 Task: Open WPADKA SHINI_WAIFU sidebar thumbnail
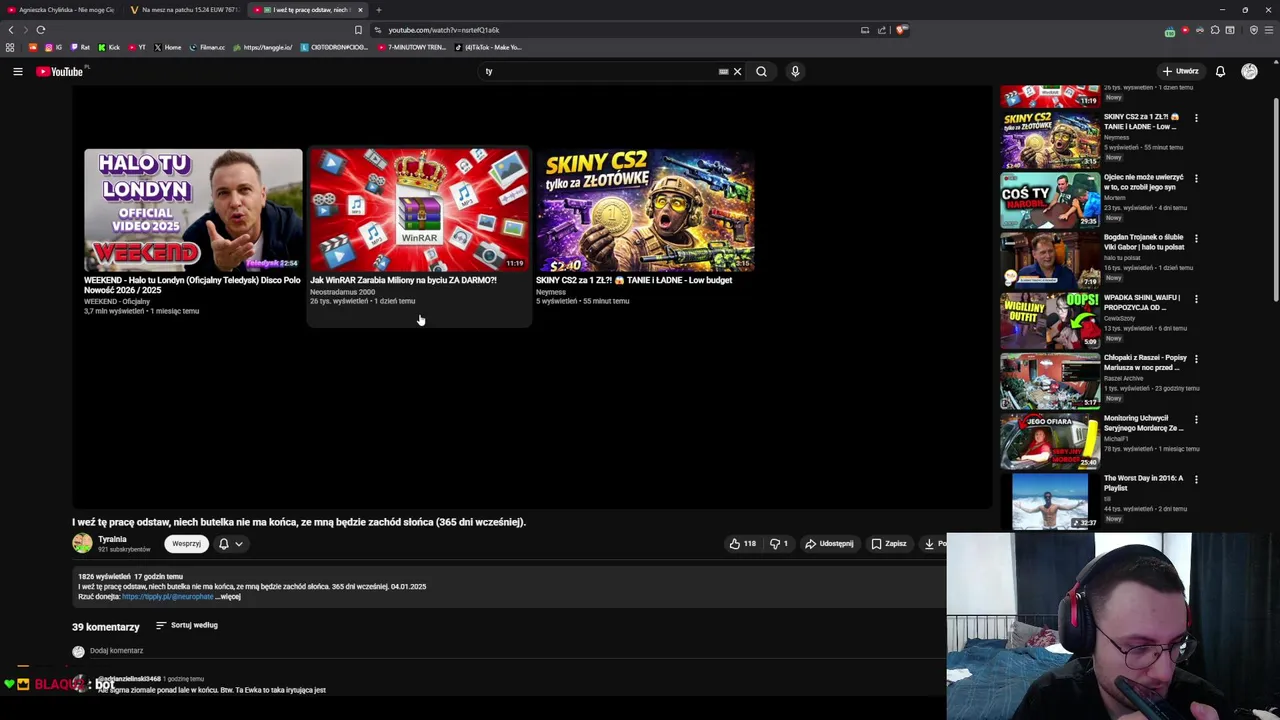tap(1050, 319)
